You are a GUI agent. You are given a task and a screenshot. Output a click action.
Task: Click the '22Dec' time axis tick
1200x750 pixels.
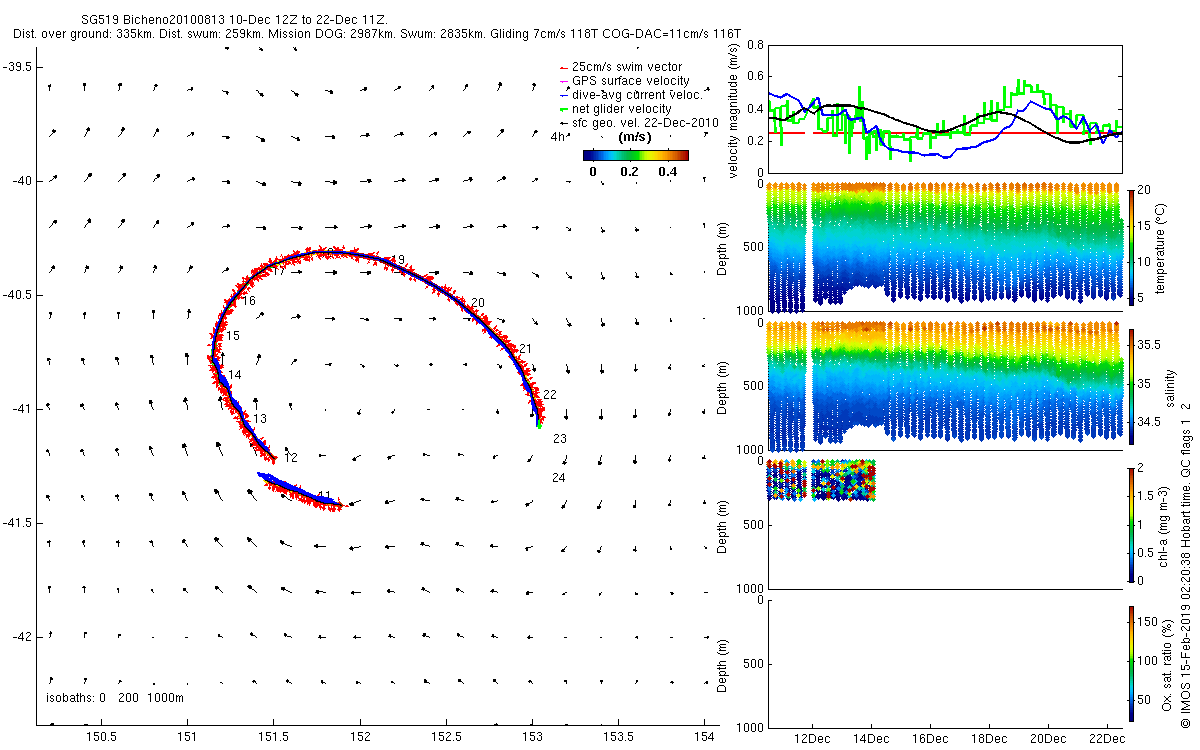(x=1107, y=738)
